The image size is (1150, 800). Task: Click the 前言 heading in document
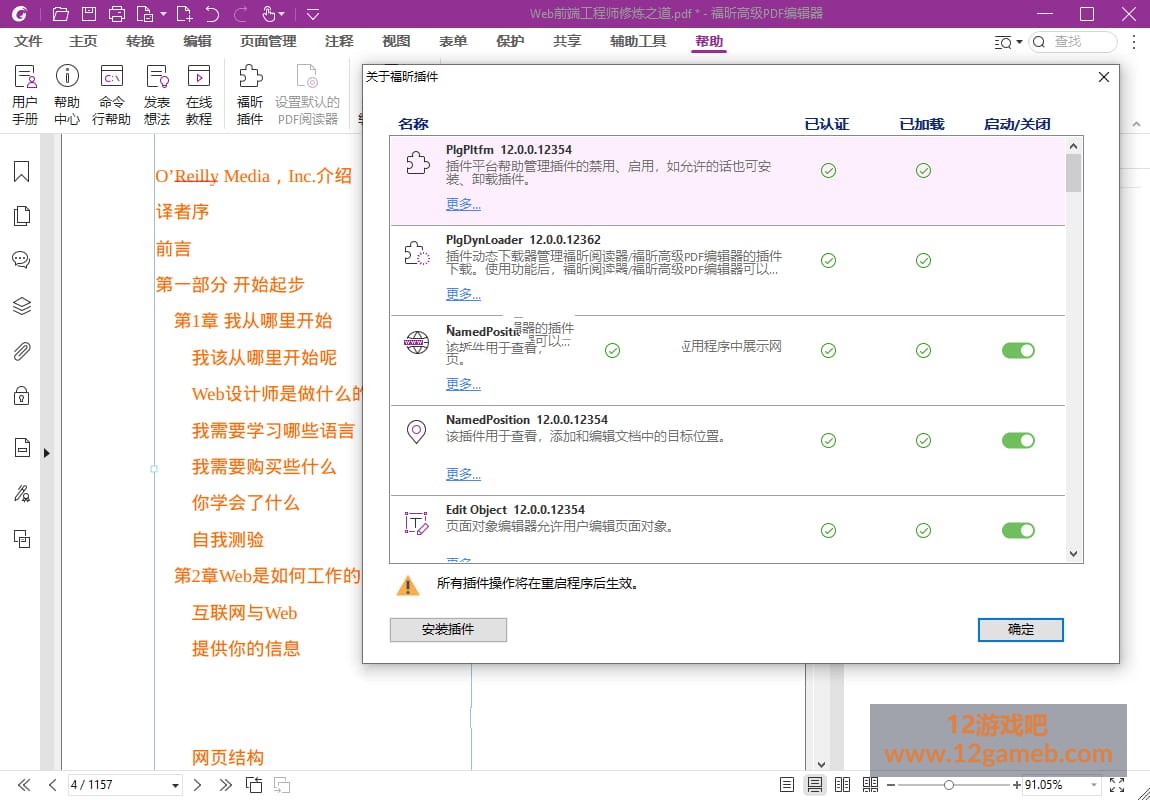tap(173, 249)
